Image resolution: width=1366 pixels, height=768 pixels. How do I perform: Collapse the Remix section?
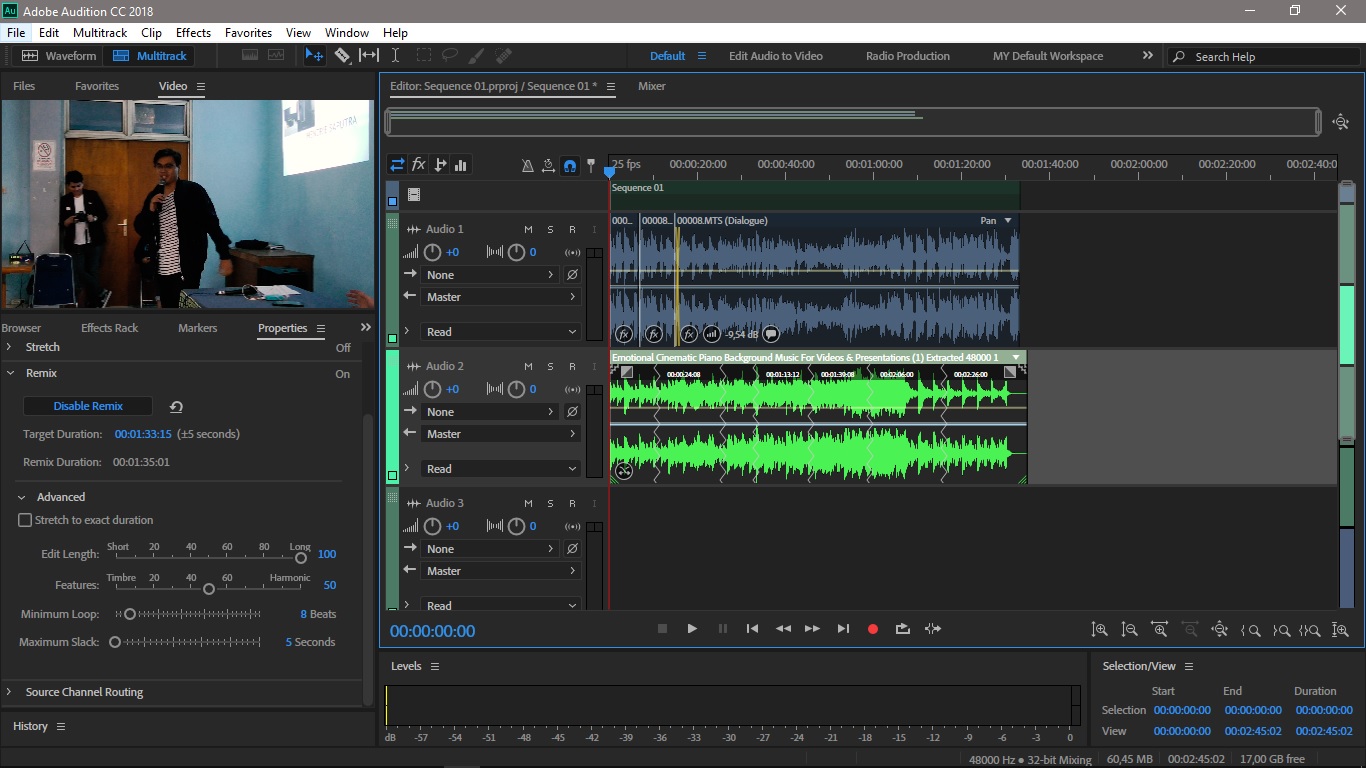point(9,373)
